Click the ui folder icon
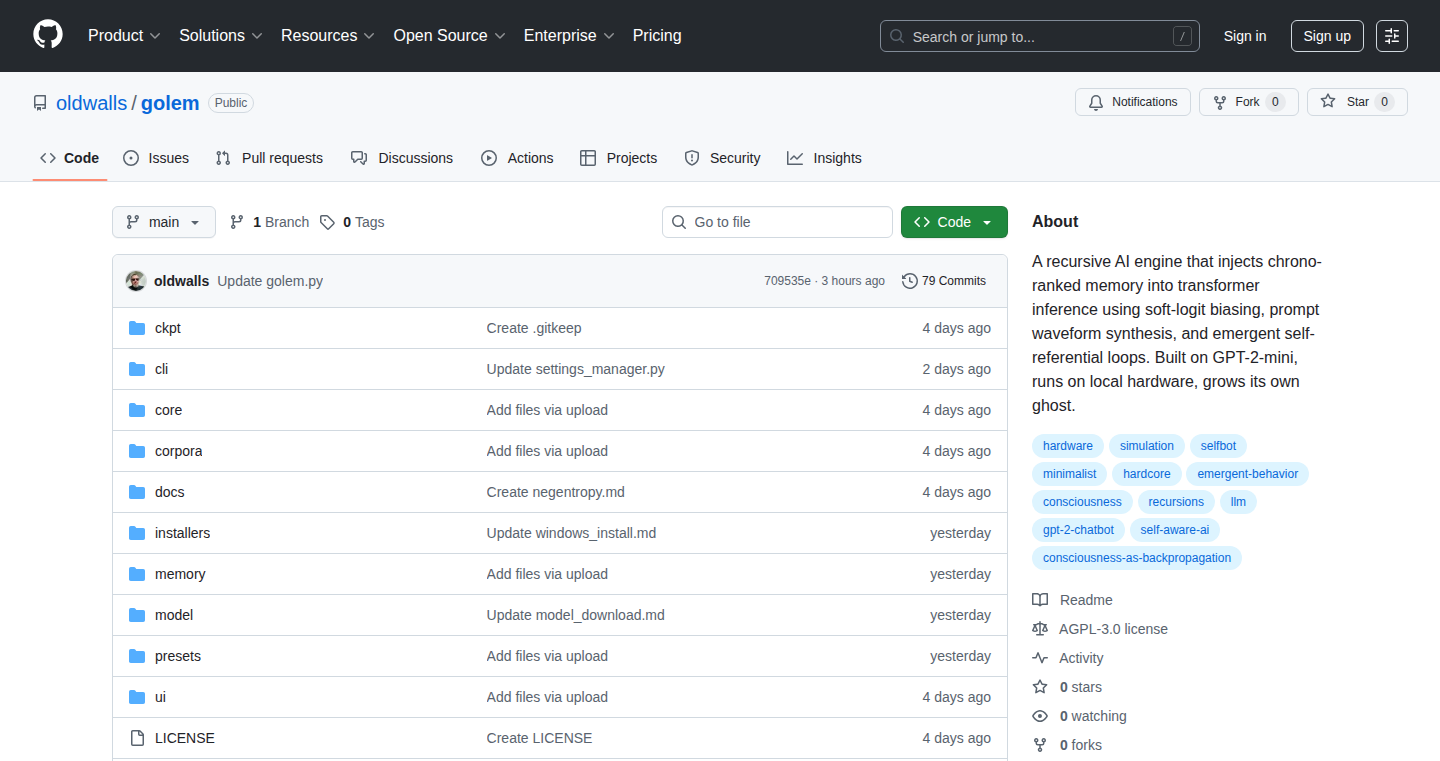This screenshot has height=761, width=1440. click(137, 697)
